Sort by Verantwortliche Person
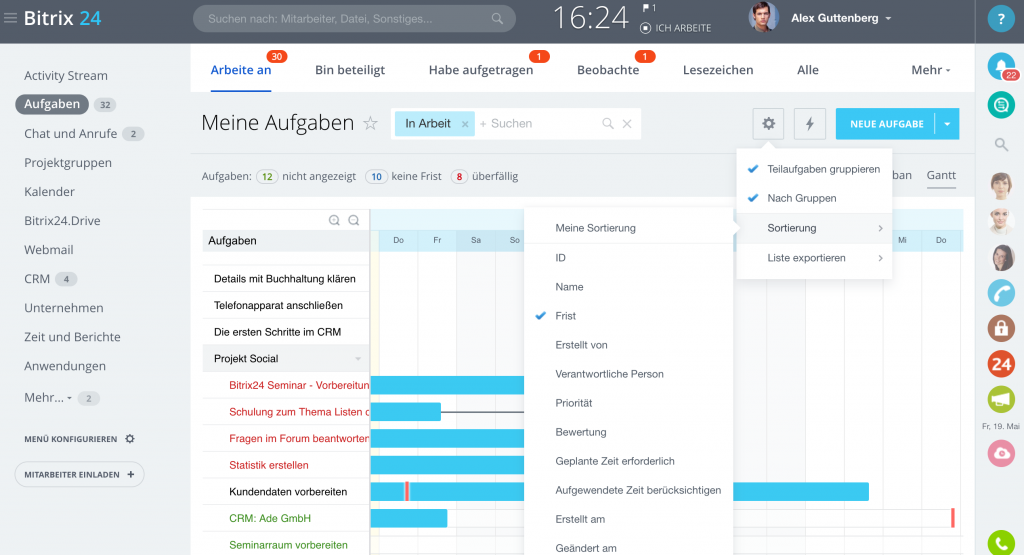The width and height of the screenshot is (1024, 555). [x=628, y=374]
